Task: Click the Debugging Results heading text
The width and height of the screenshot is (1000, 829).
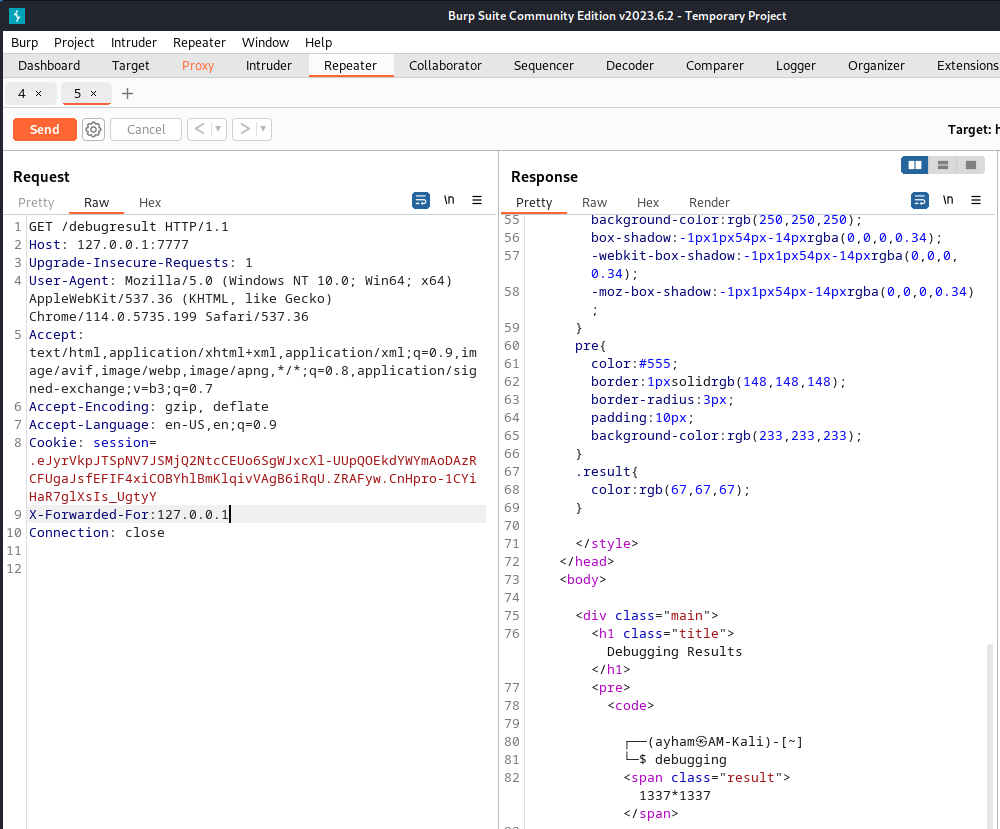Action: point(674,651)
